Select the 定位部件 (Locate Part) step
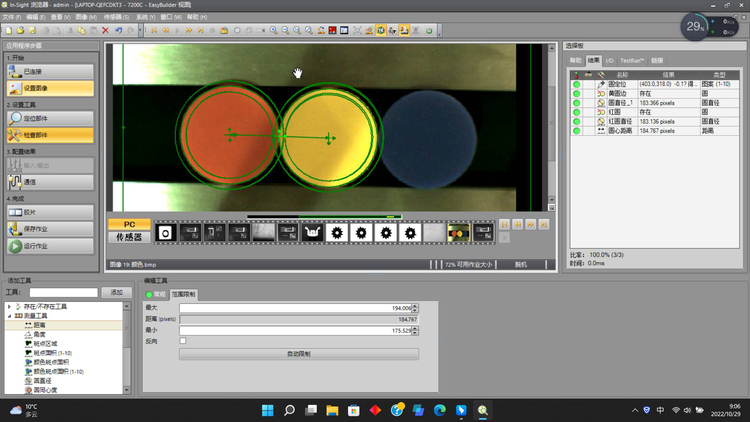 pyautogui.click(x=51, y=118)
